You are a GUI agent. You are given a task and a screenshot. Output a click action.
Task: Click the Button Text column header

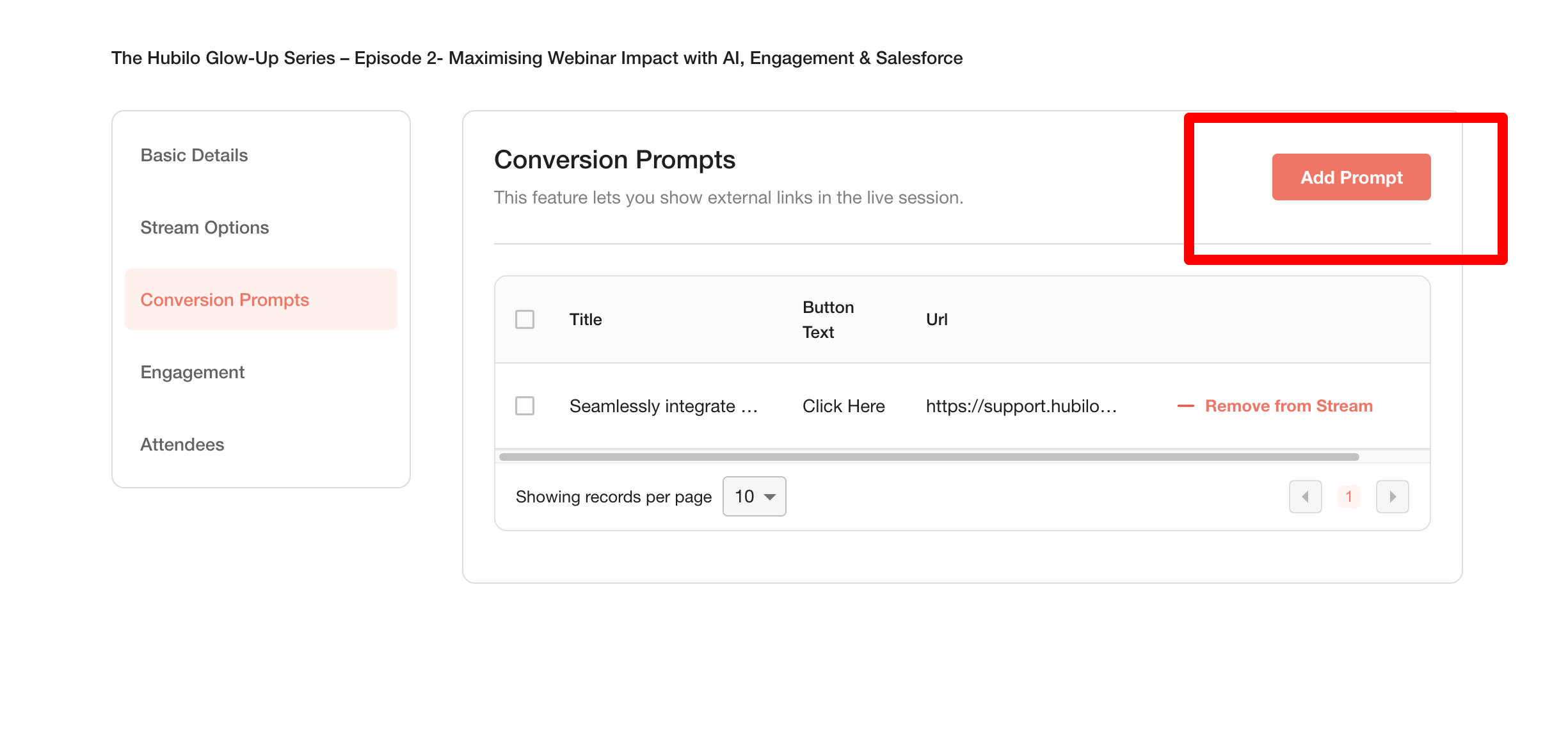[x=828, y=319]
